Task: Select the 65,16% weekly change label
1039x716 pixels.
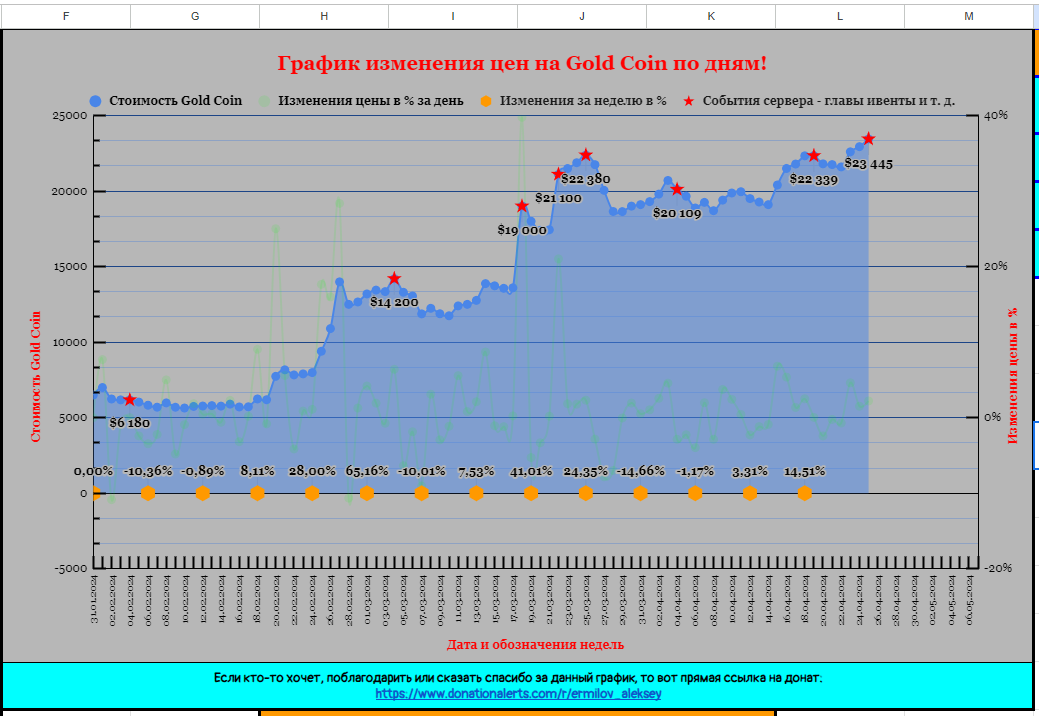Action: coord(367,471)
